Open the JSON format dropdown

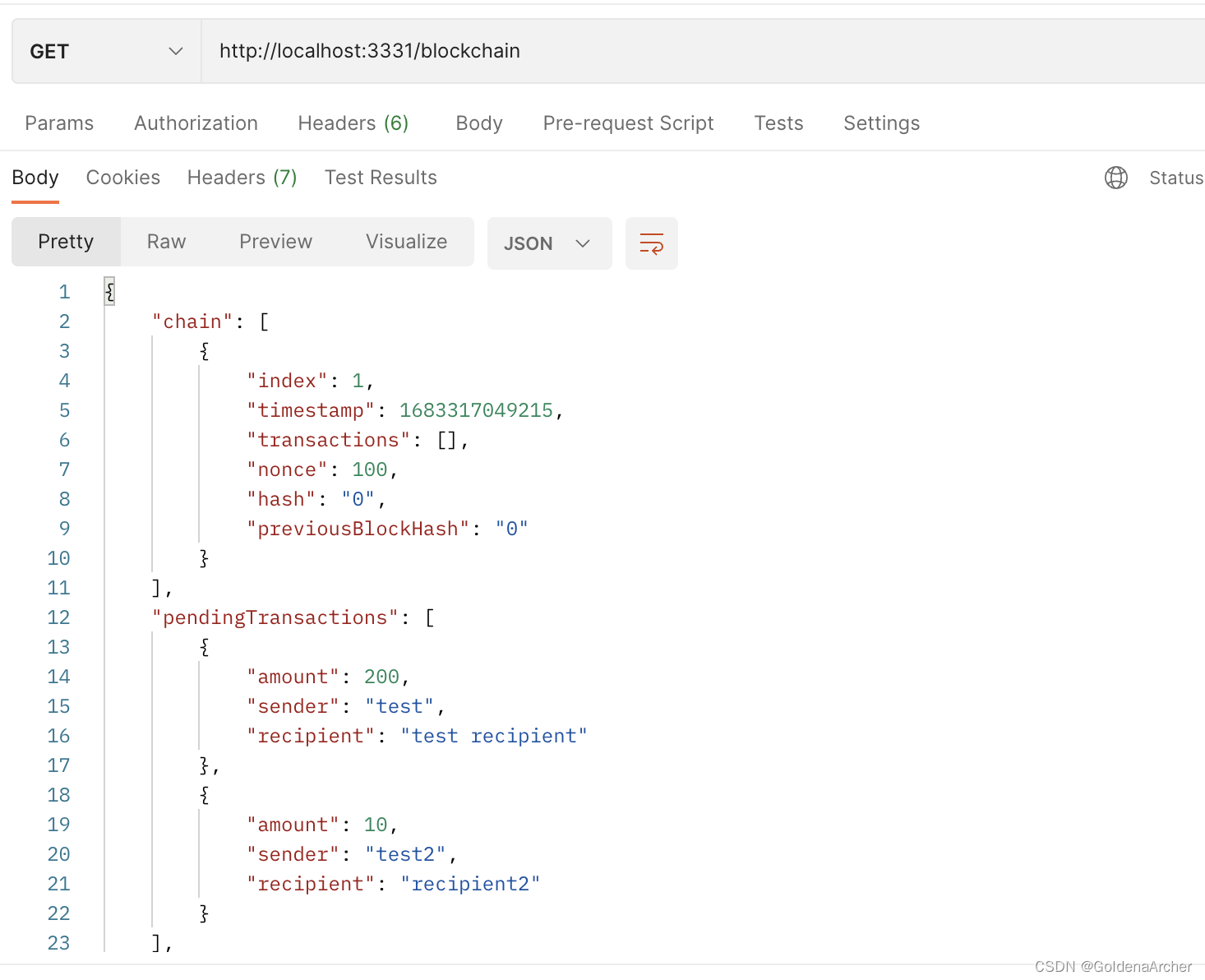[x=549, y=243]
